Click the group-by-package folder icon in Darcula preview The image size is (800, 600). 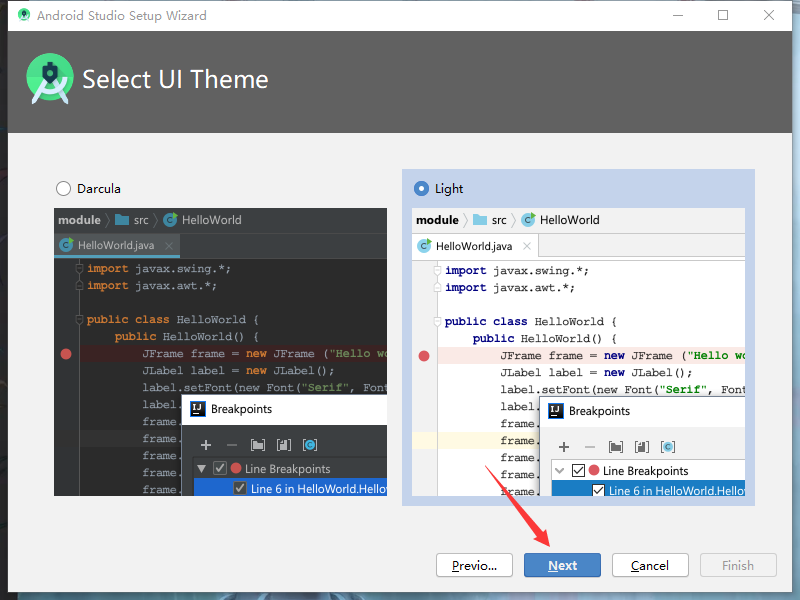pyautogui.click(x=258, y=445)
